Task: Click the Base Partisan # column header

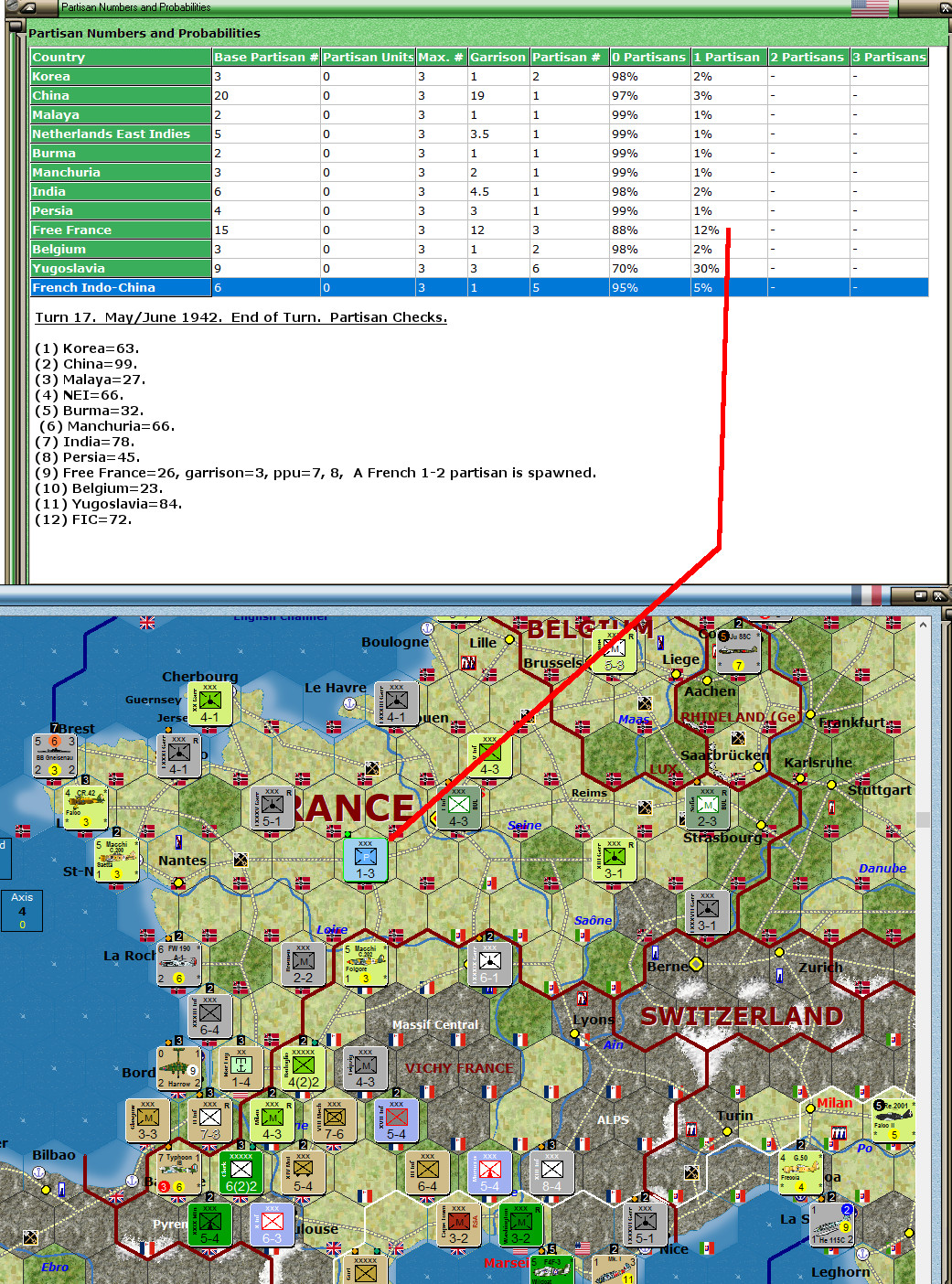Action: tap(266, 57)
